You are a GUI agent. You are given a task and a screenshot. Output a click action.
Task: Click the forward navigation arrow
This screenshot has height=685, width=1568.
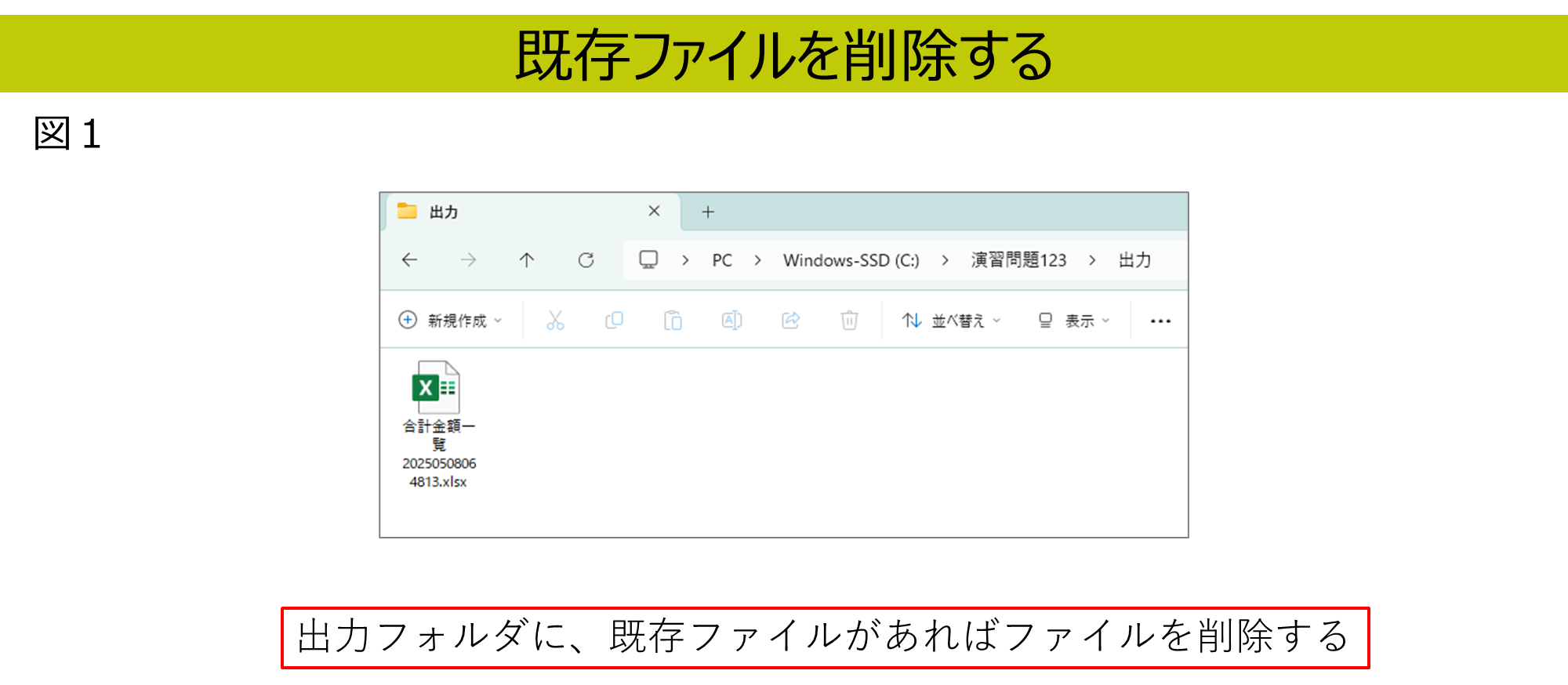(468, 260)
